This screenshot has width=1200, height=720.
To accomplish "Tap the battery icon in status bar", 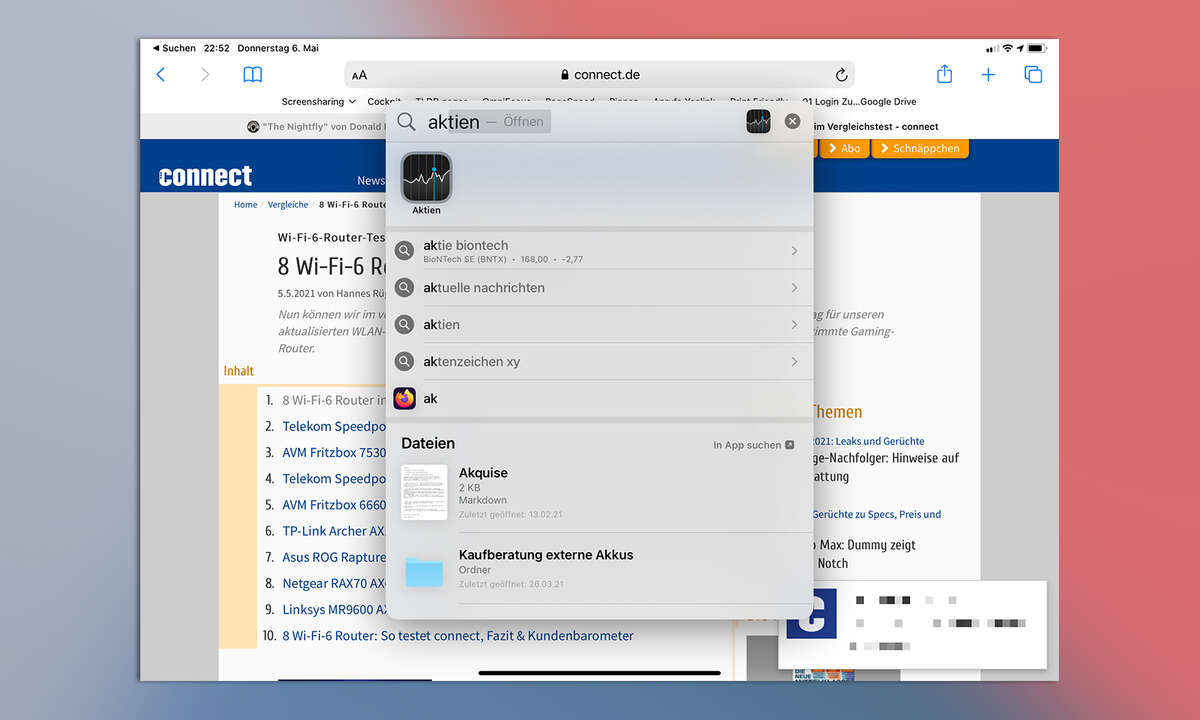I will pos(1036,48).
